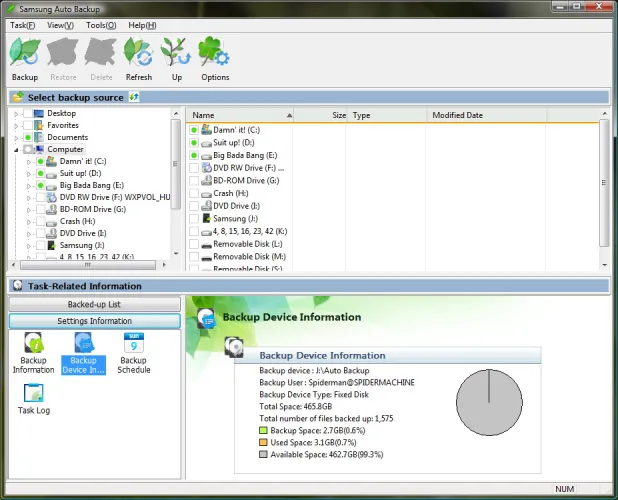Click the Favorites star folder icon in tree
618x500 pixels.
point(39,125)
